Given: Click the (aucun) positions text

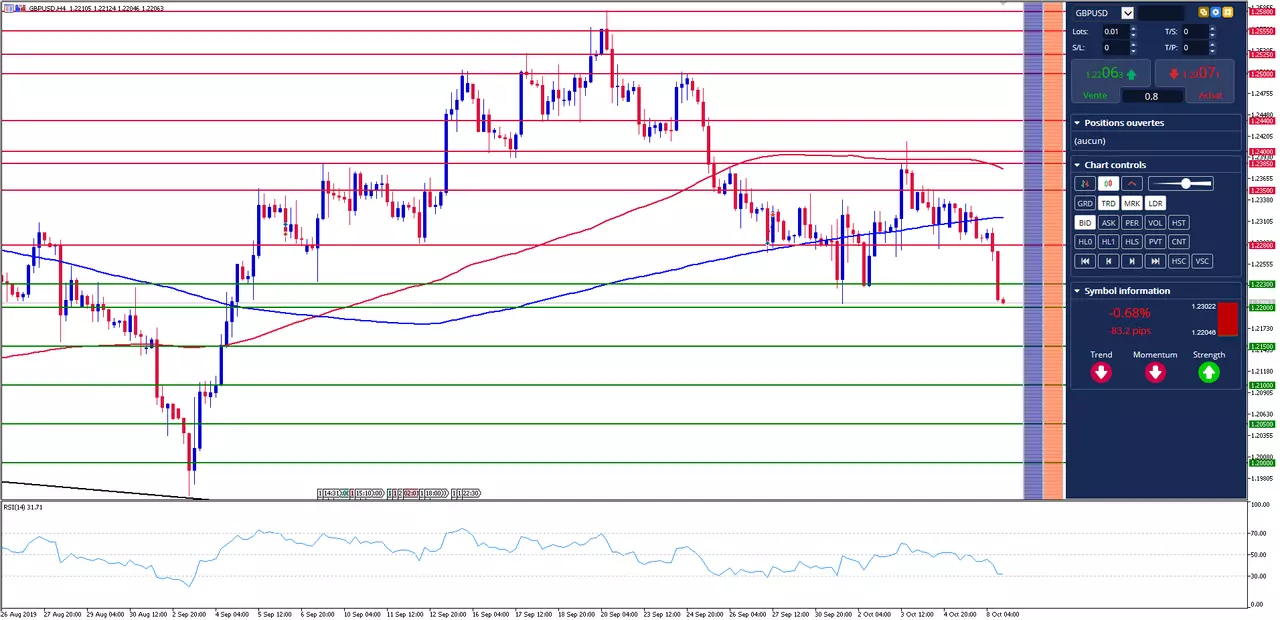Looking at the screenshot, I should (1089, 141).
